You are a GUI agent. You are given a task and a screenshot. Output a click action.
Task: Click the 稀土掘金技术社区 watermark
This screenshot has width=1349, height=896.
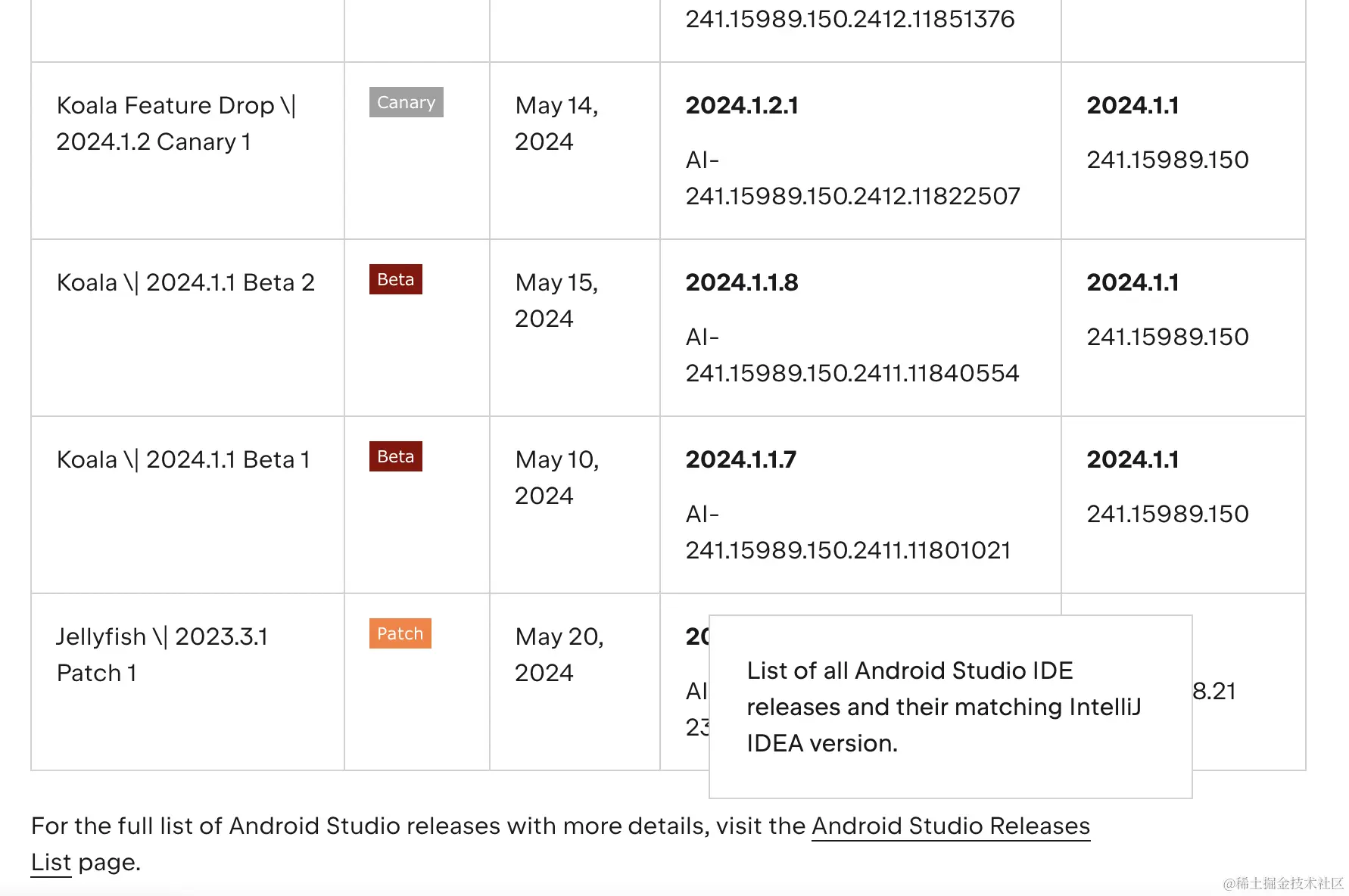1283,883
